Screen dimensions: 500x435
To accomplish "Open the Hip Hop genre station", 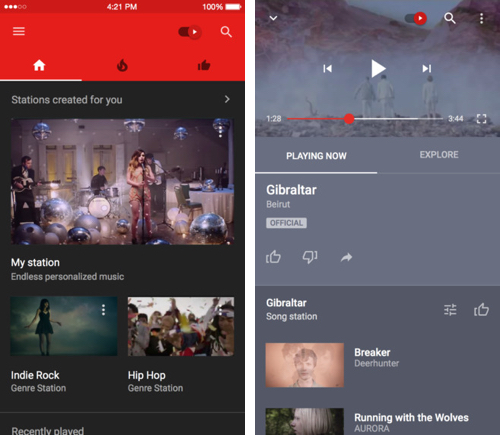I will click(181, 345).
